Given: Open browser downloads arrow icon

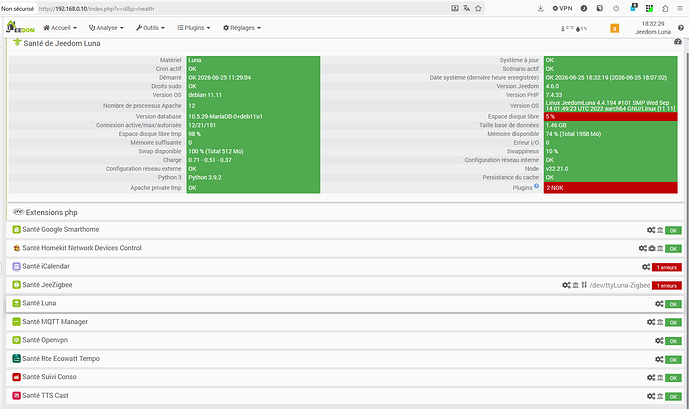Looking at the screenshot, I should coord(540,8).
